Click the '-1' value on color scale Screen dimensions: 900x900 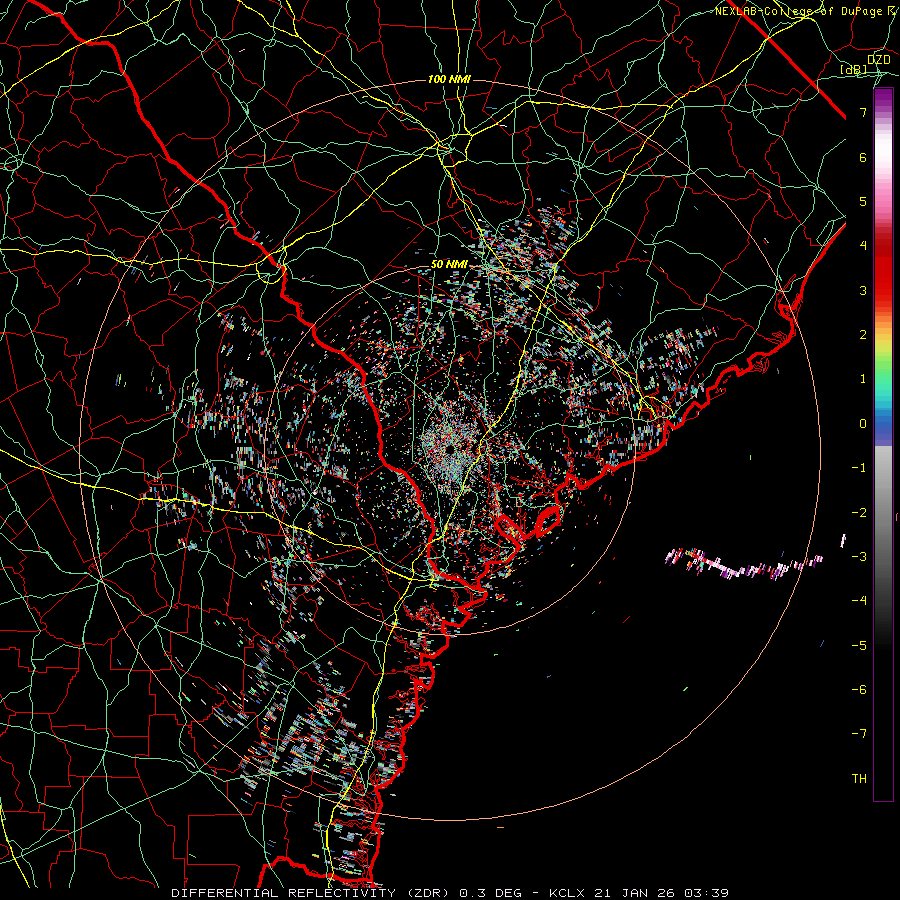coord(859,467)
